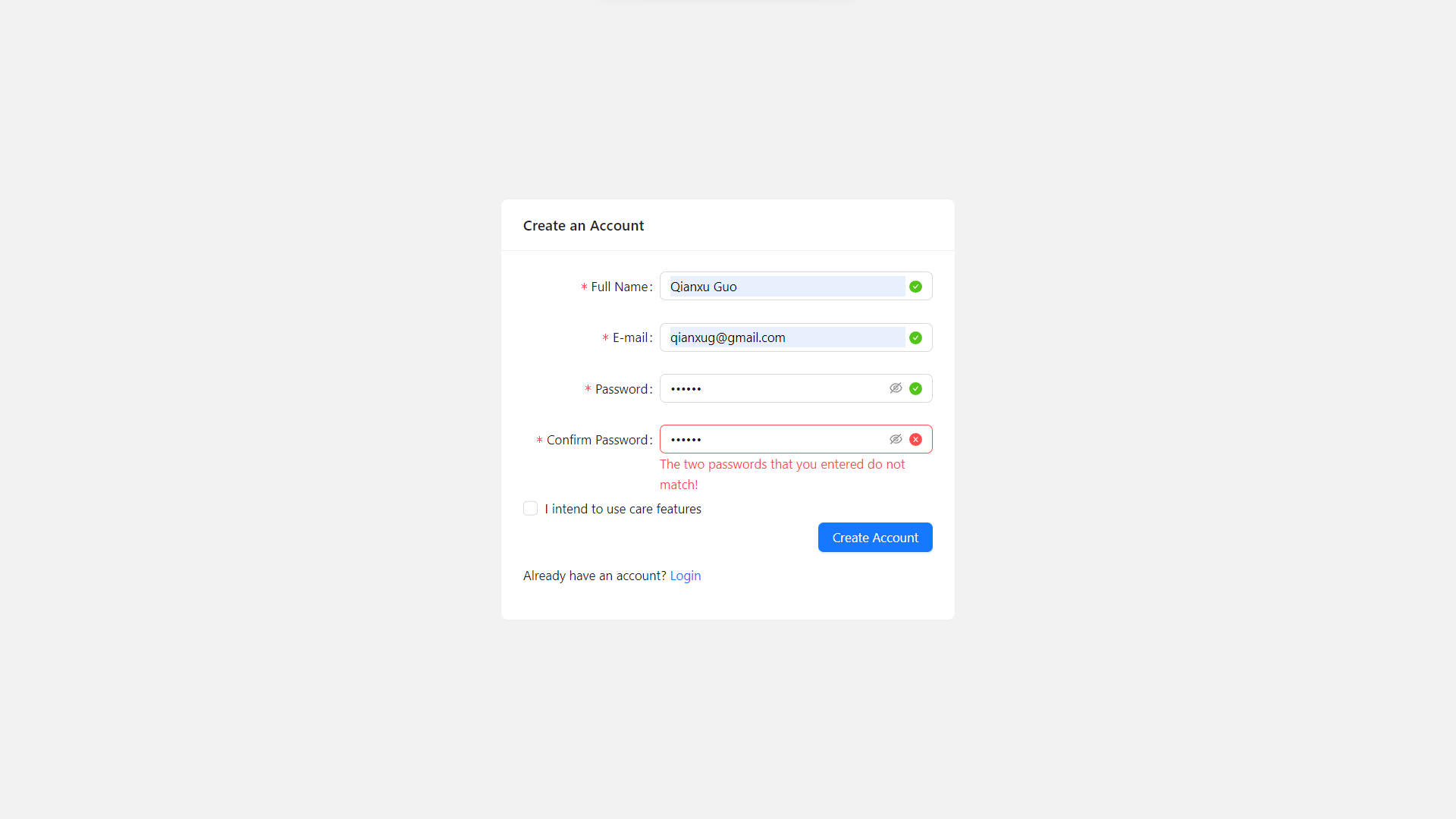Click the Password label
The height and width of the screenshot is (819, 1456).
(621, 389)
